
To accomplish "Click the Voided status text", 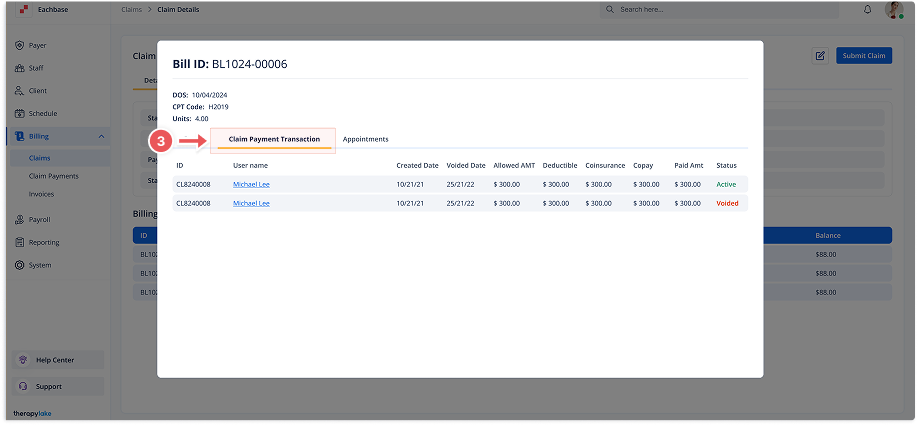I will pos(727,203).
